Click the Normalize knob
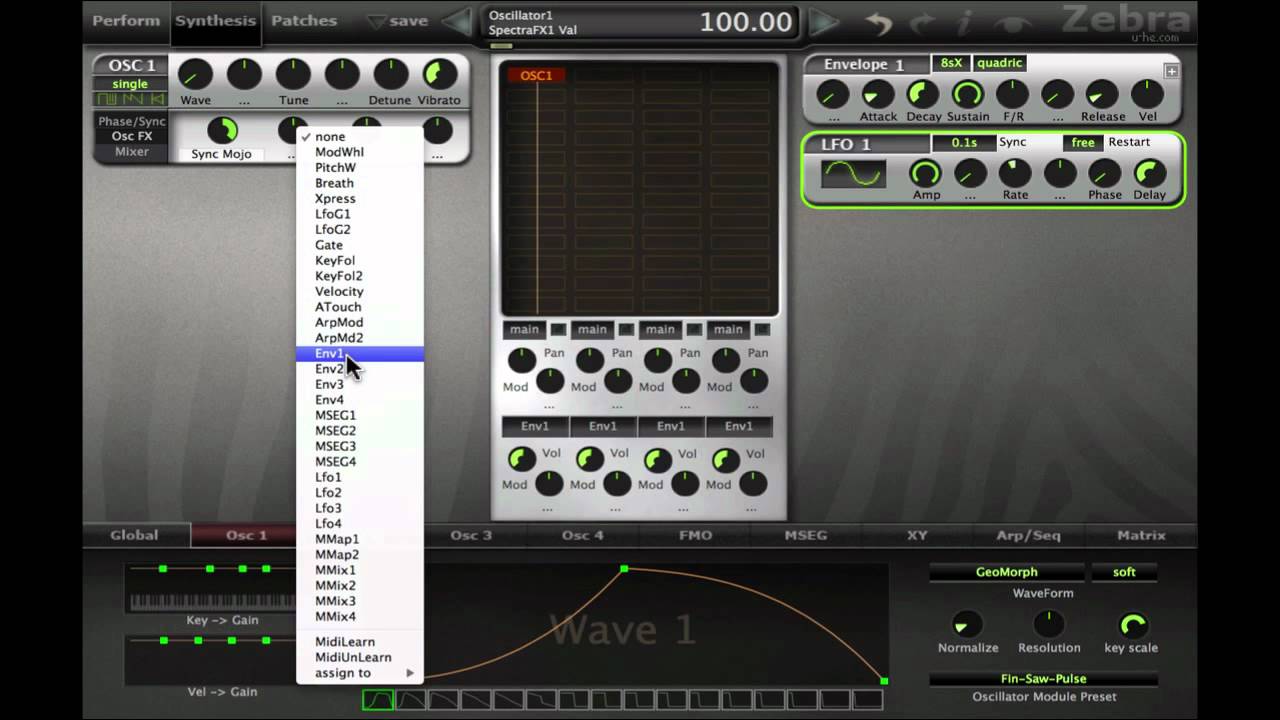The width and height of the screenshot is (1280, 720). click(x=967, y=626)
